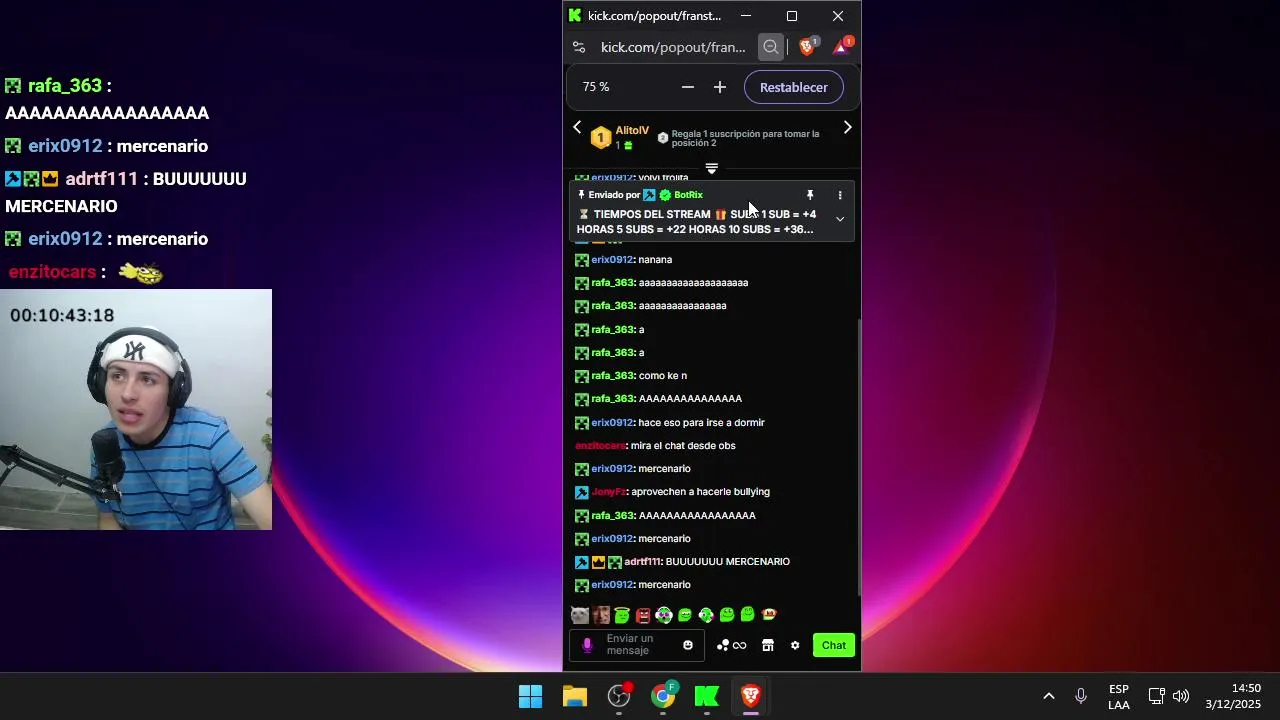Click the adrtf111 username in the popout chat list
The width and height of the screenshot is (1280, 720).
[x=643, y=562]
